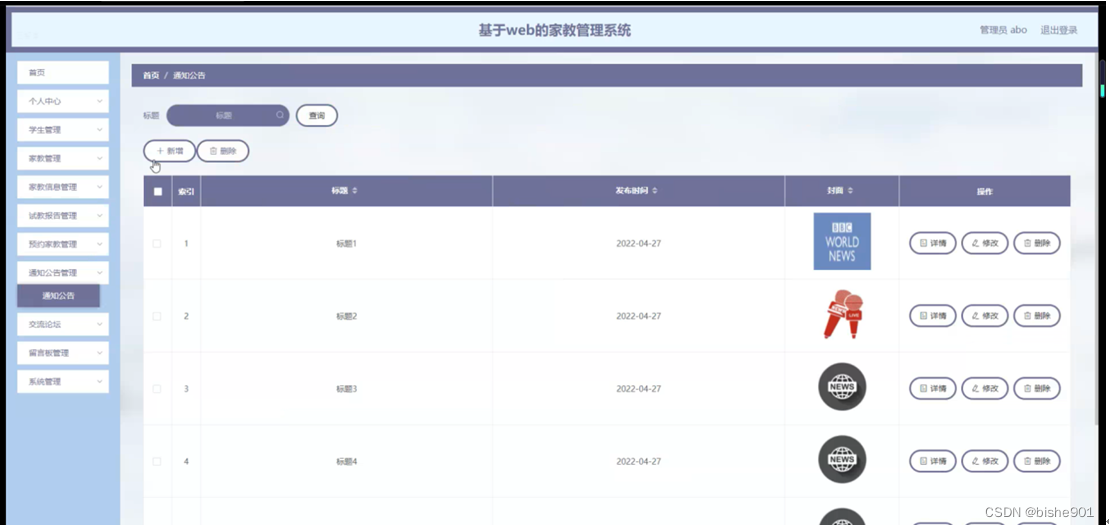Click 修改 for 标题1 row

coord(985,243)
